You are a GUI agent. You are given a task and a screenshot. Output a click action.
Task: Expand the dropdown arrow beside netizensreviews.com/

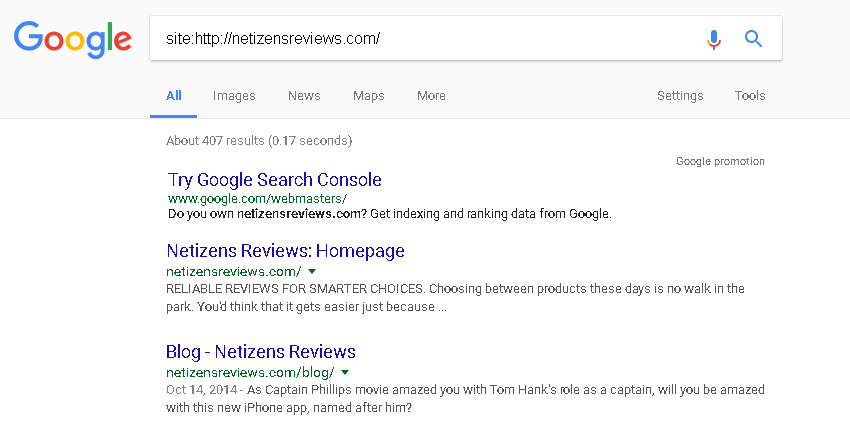click(312, 271)
